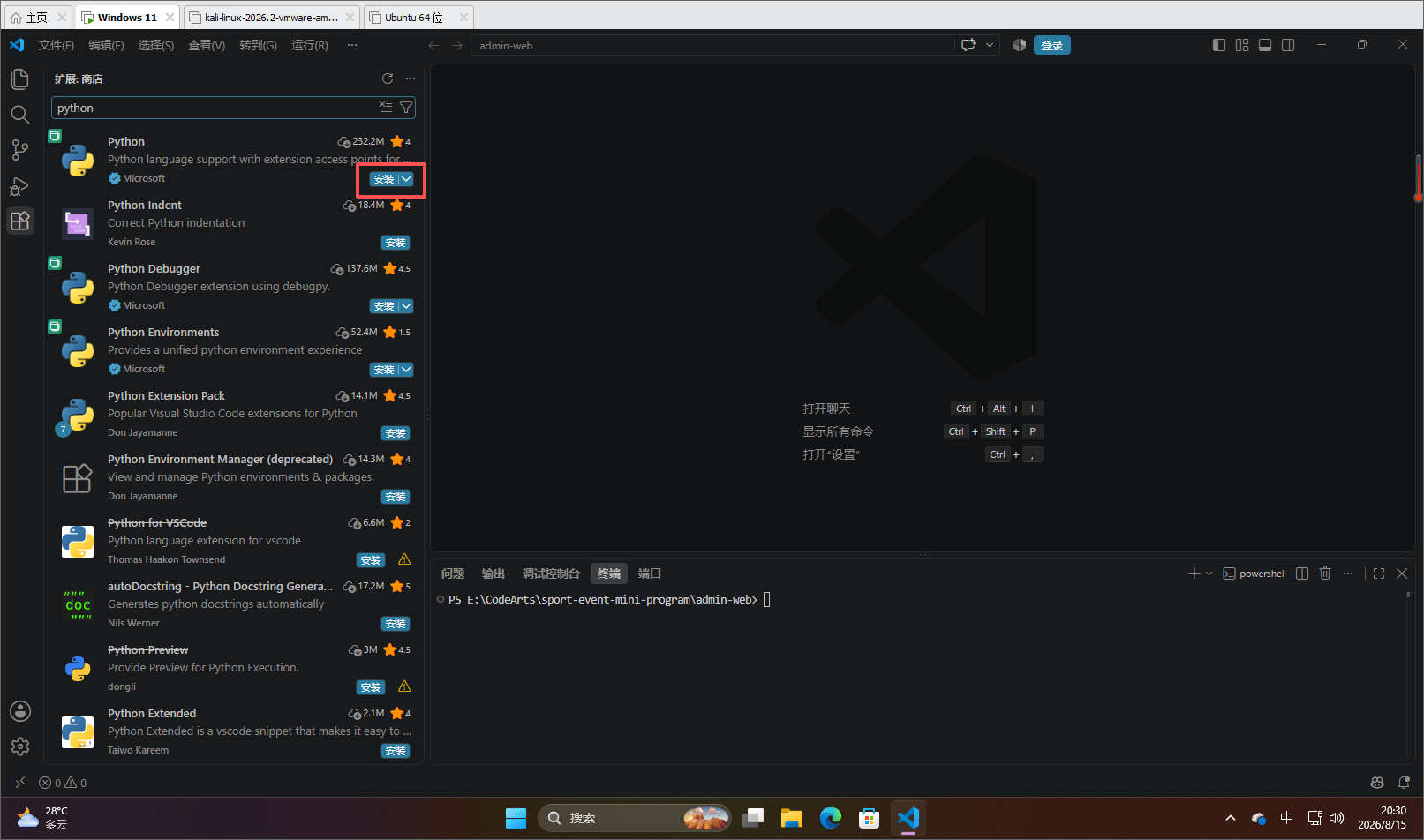The width and height of the screenshot is (1424, 840).
Task: Select the Extensions view icon
Action: tap(19, 221)
